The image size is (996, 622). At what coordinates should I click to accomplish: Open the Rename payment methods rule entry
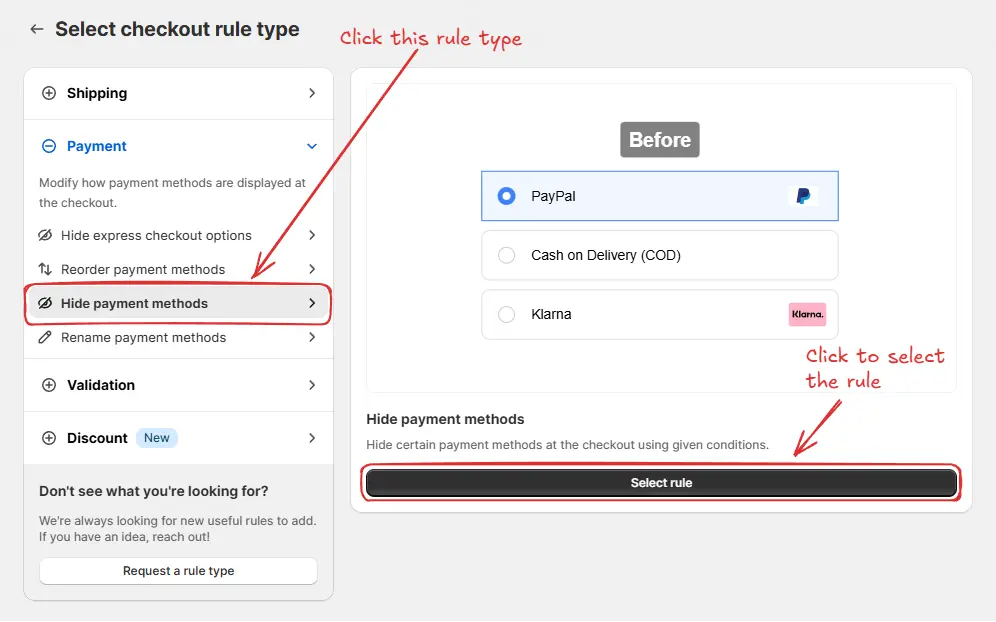[x=178, y=338]
